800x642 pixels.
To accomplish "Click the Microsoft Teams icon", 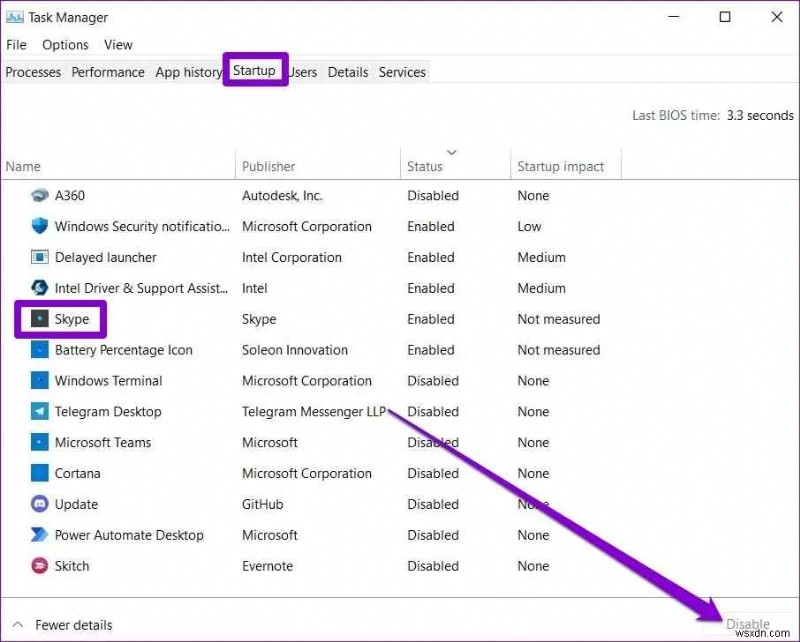I will (x=38, y=442).
